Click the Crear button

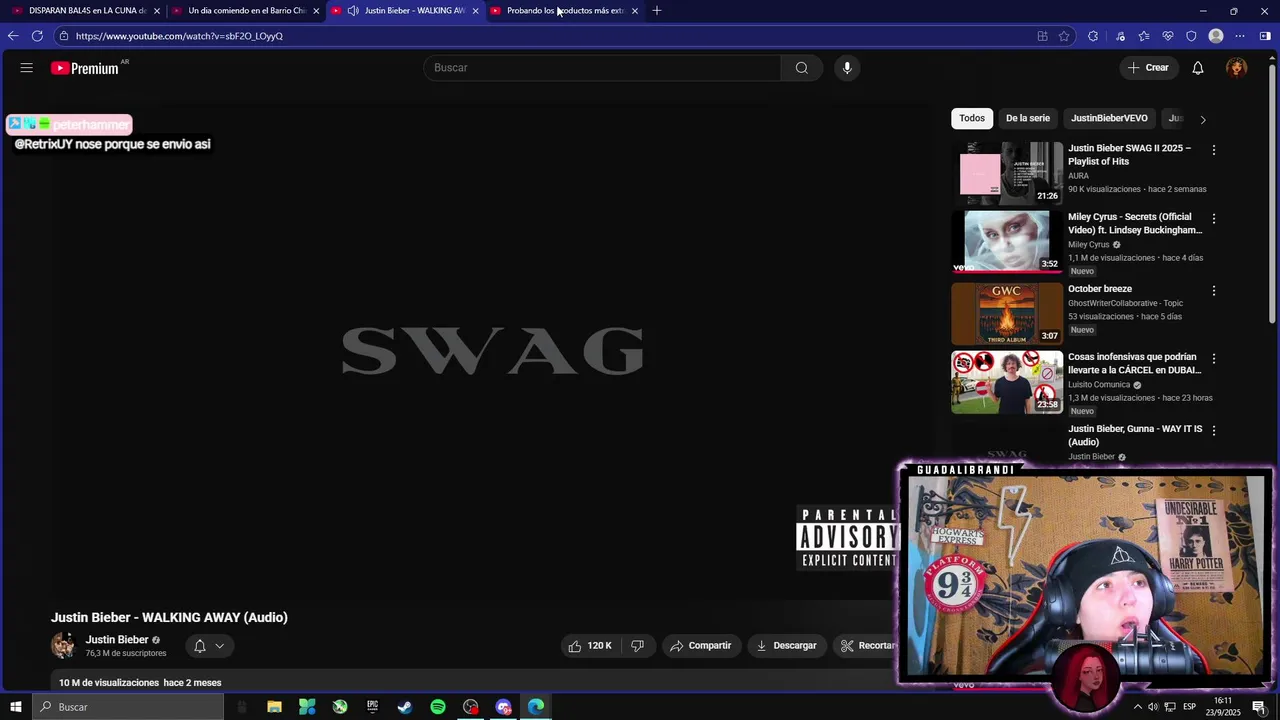pyautogui.click(x=1148, y=68)
